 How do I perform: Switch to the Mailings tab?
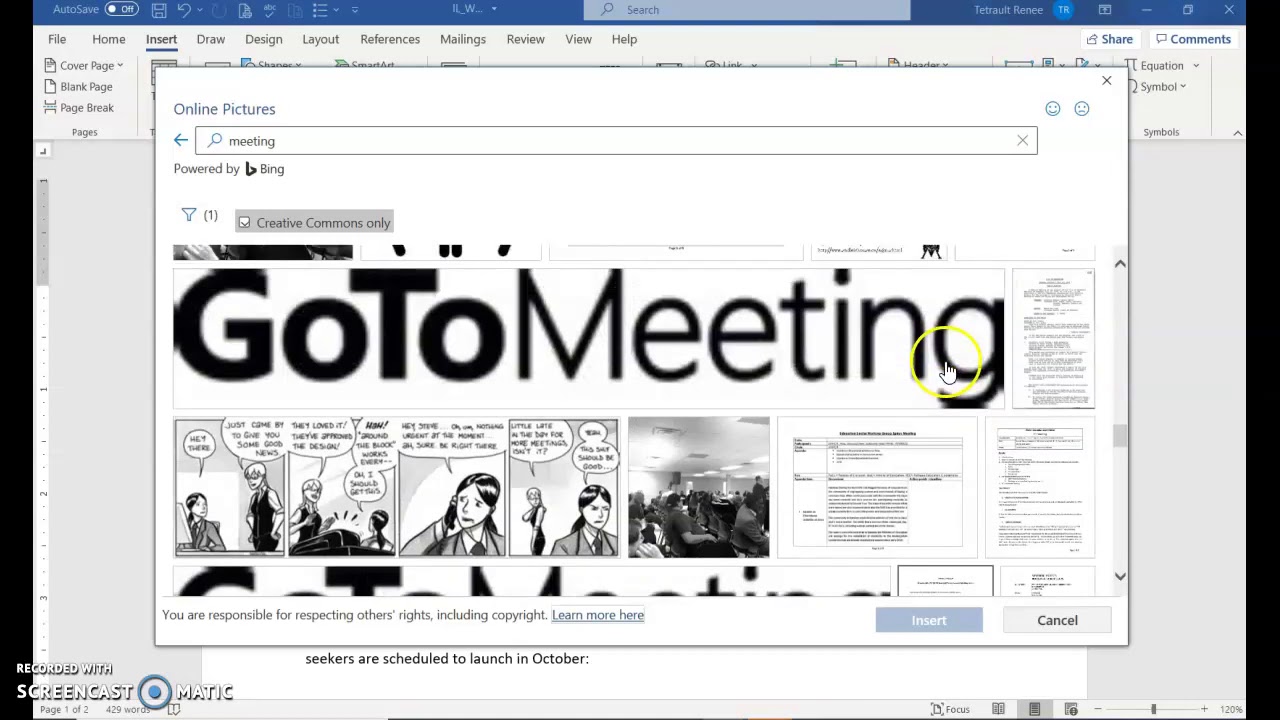pyautogui.click(x=463, y=39)
